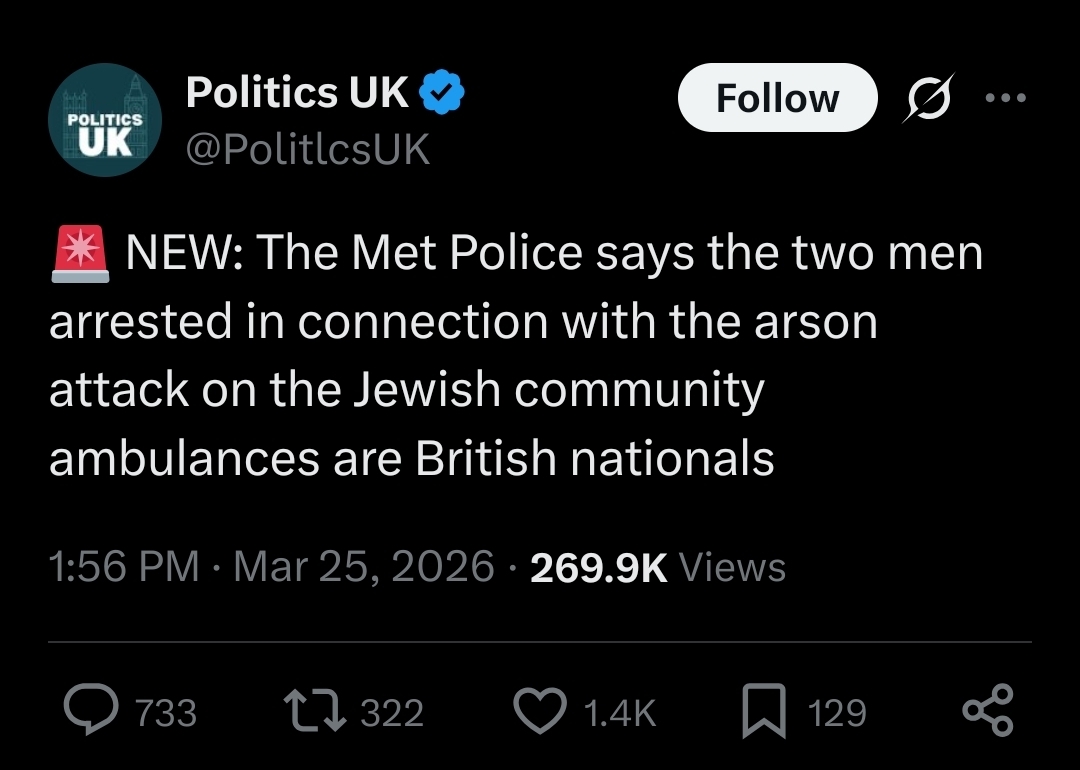The height and width of the screenshot is (770, 1080).
Task: Open the three-dot more options menu
Action: coord(1005,98)
